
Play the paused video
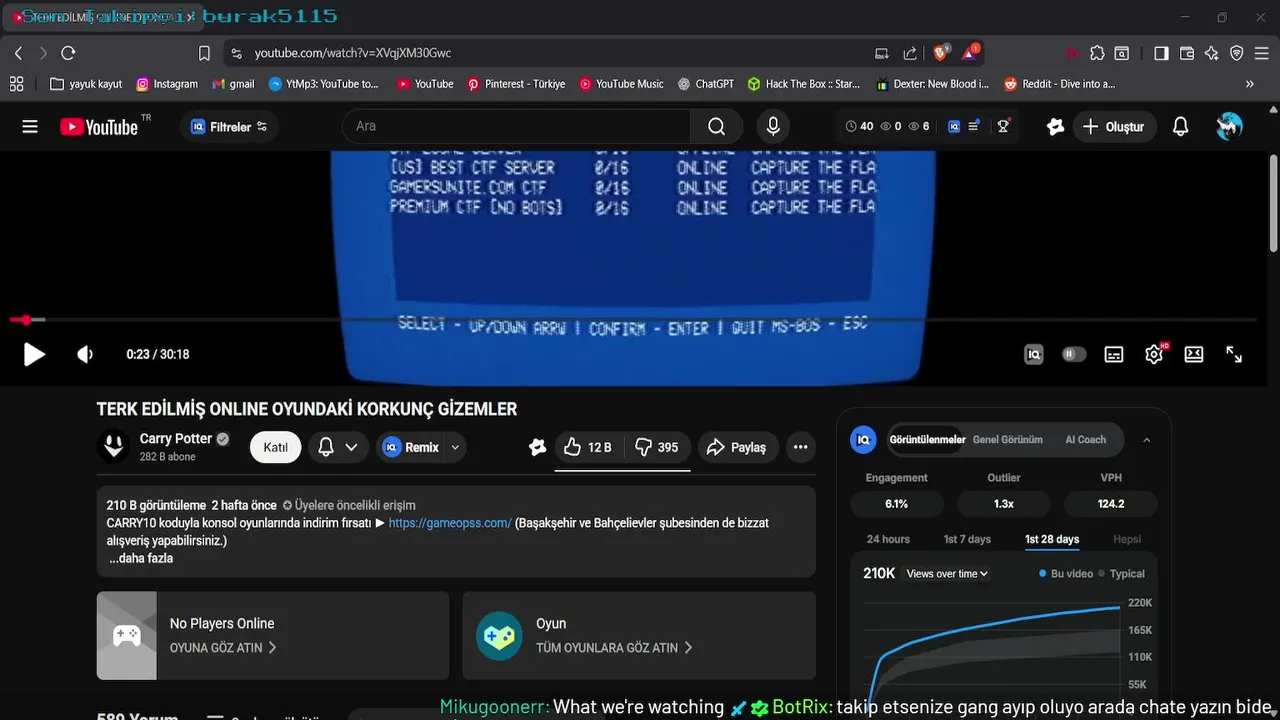(x=34, y=354)
